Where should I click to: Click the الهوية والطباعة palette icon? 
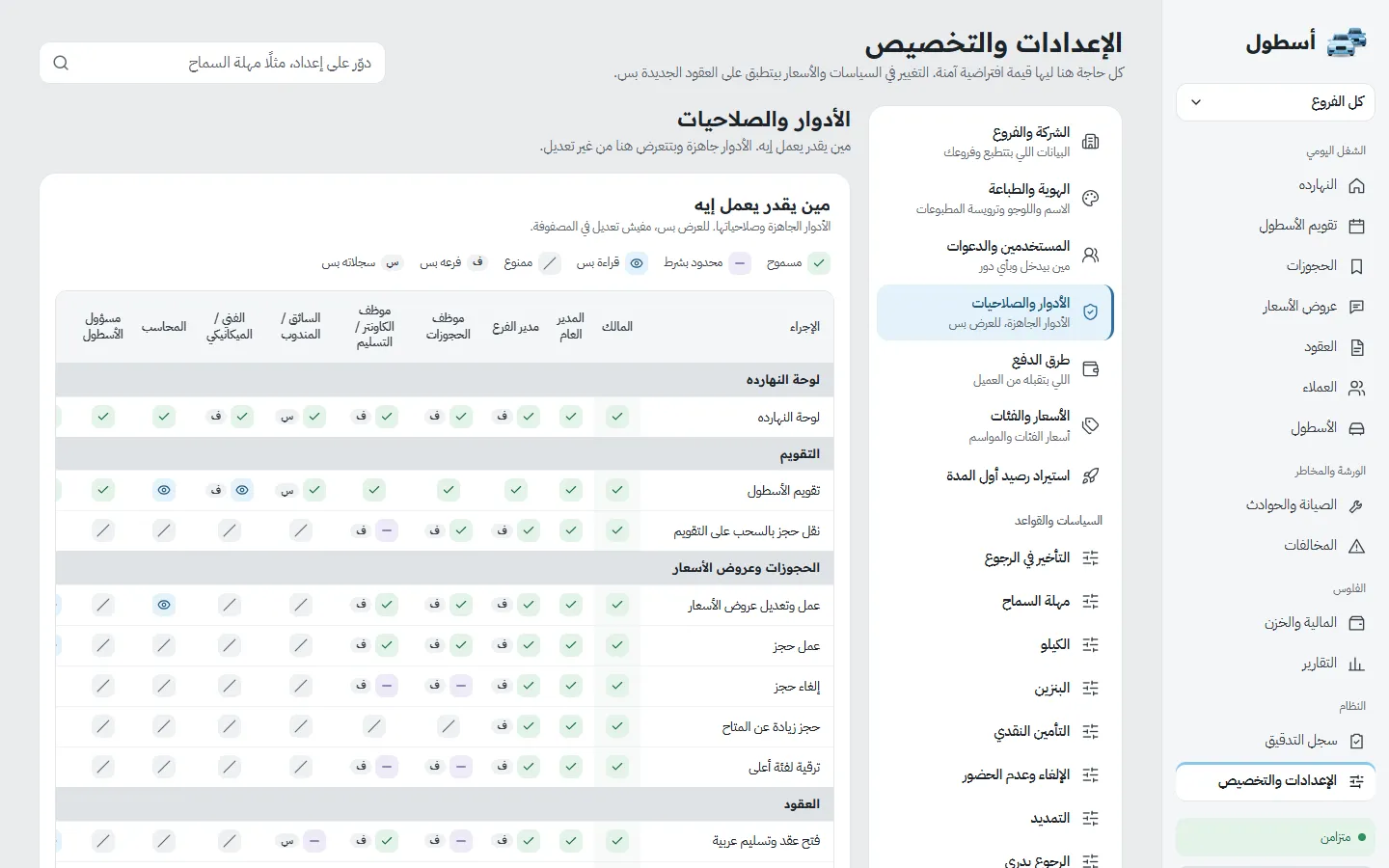tap(1091, 199)
